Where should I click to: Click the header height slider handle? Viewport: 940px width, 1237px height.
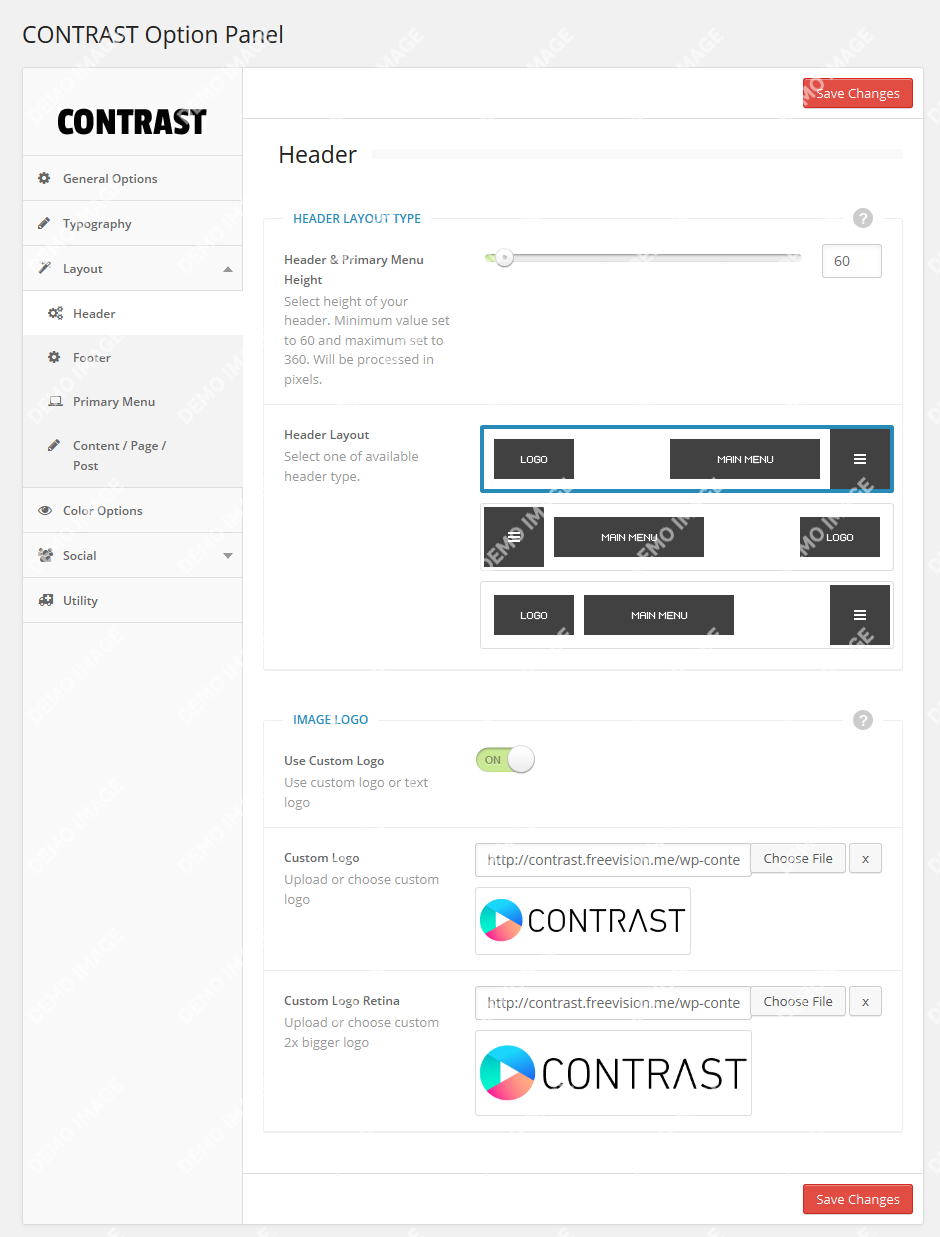(x=505, y=258)
